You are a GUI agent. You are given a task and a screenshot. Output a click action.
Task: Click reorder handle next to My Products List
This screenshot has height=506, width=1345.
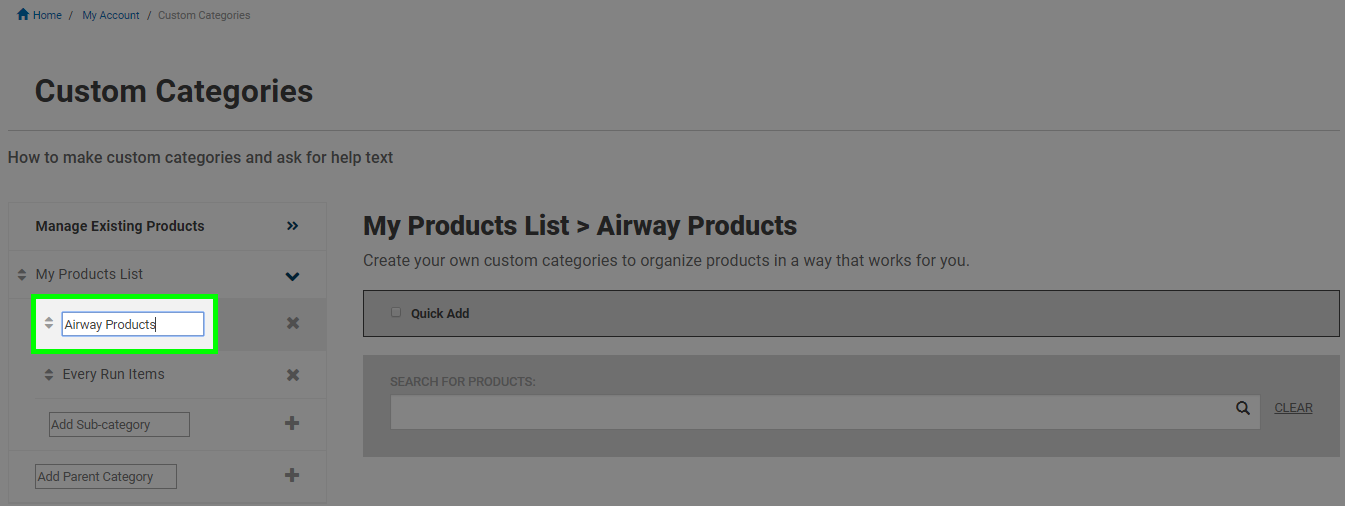[22, 274]
